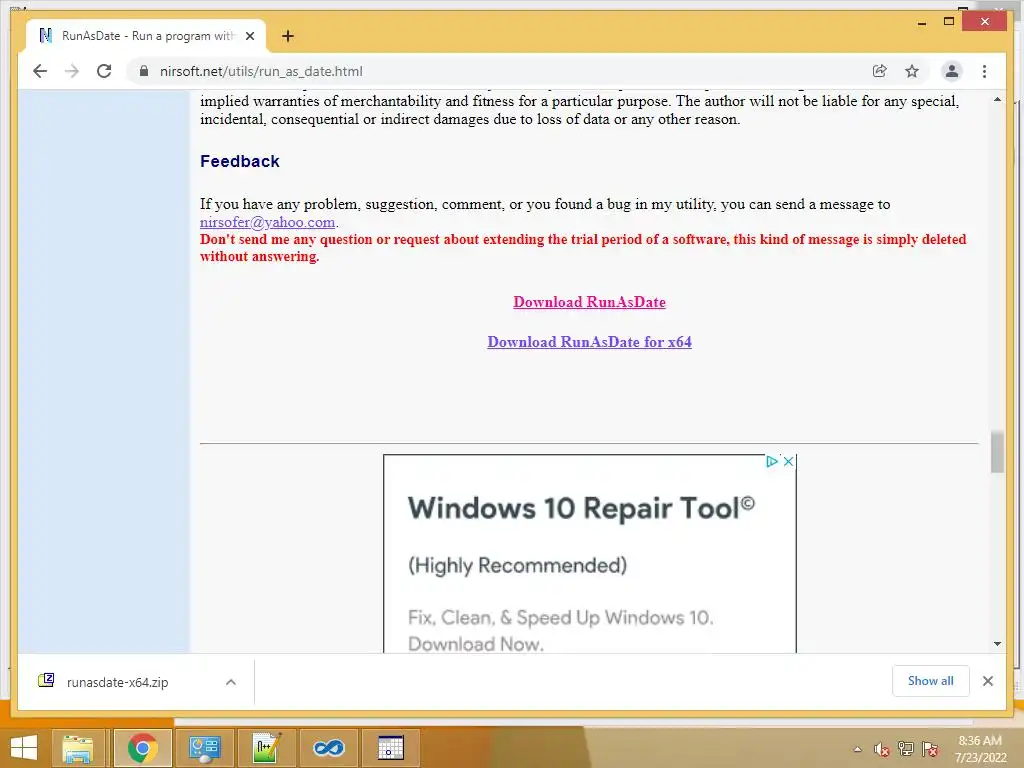Minimize the Chrome window
Viewport: 1024px width, 768px height.
pyautogui.click(x=921, y=23)
